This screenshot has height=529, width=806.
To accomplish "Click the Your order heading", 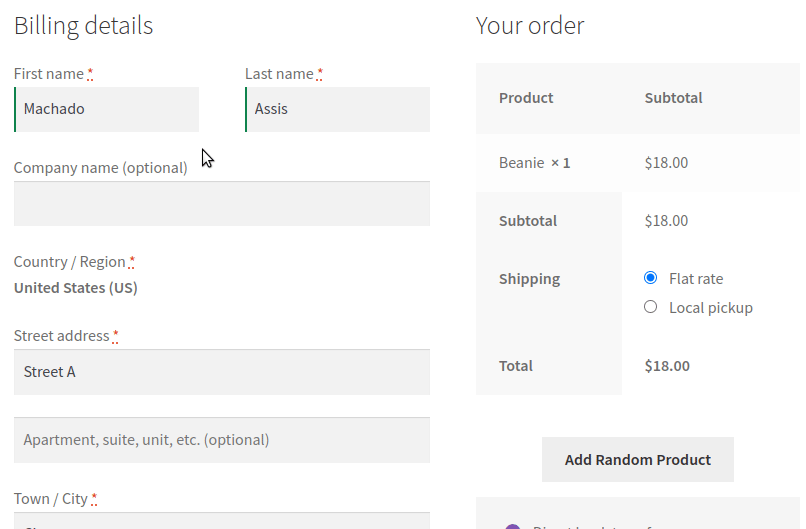I will point(530,26).
